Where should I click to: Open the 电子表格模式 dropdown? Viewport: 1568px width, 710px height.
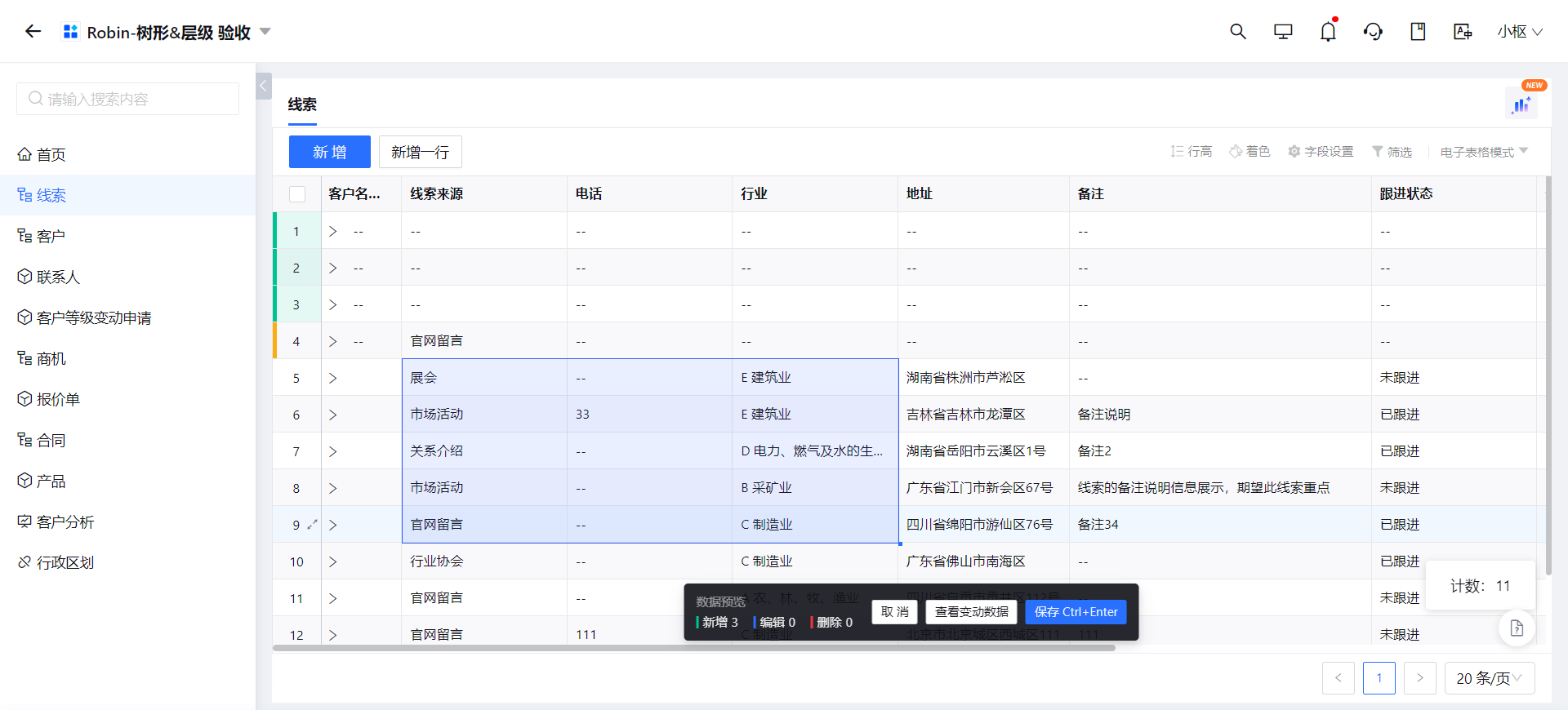(1484, 152)
